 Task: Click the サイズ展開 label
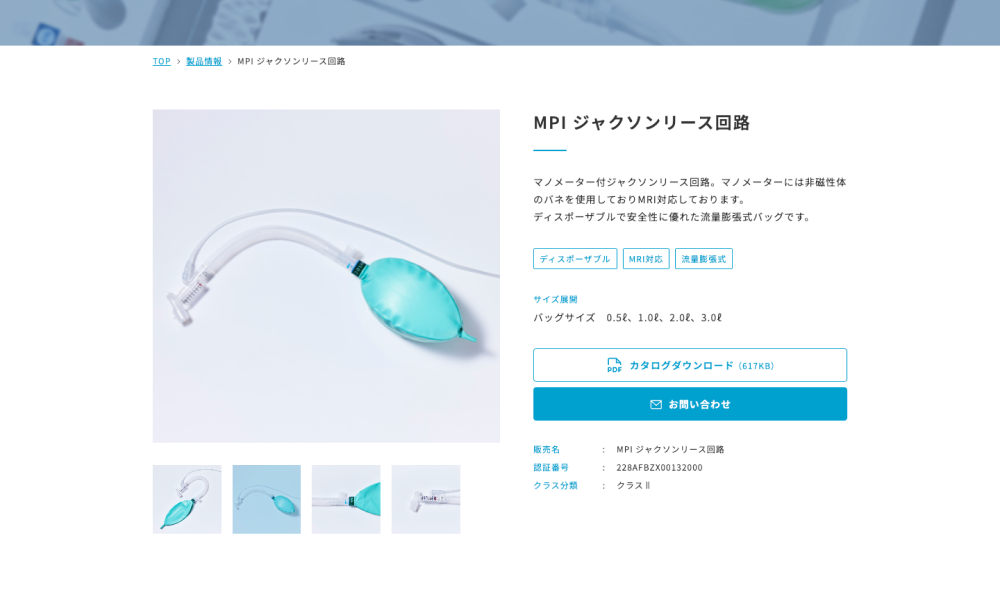pyautogui.click(x=555, y=299)
